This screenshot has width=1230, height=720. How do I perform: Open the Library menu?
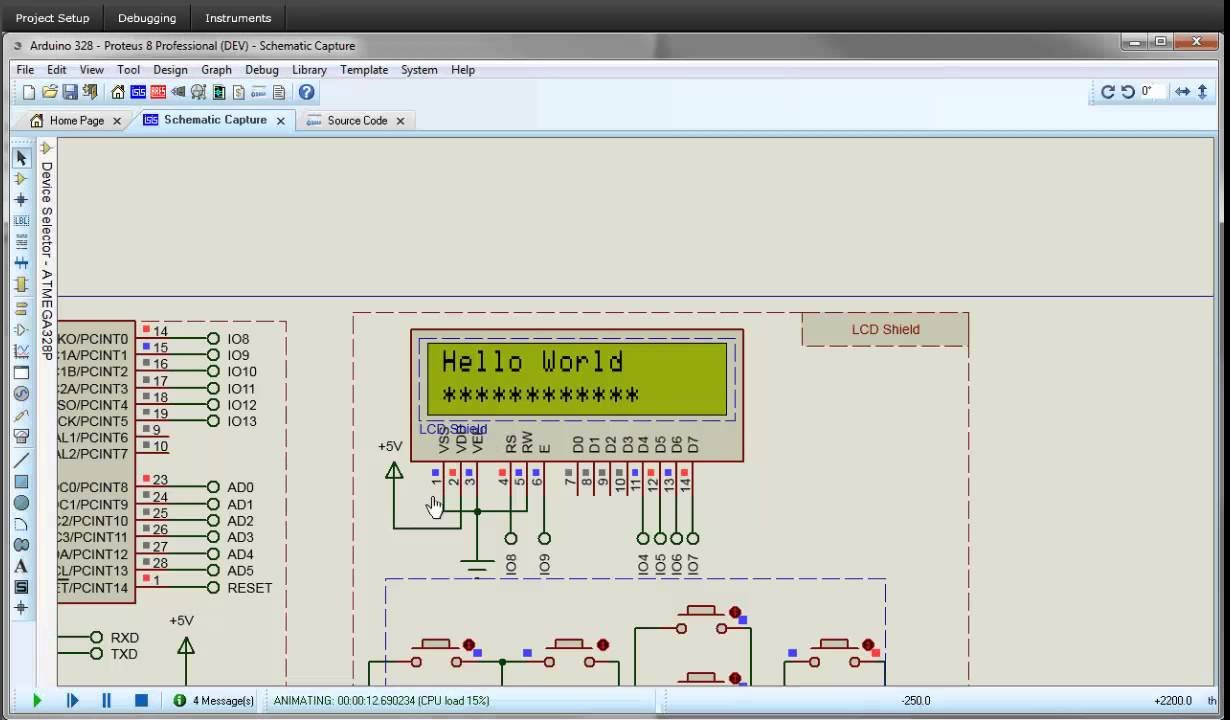pos(309,70)
